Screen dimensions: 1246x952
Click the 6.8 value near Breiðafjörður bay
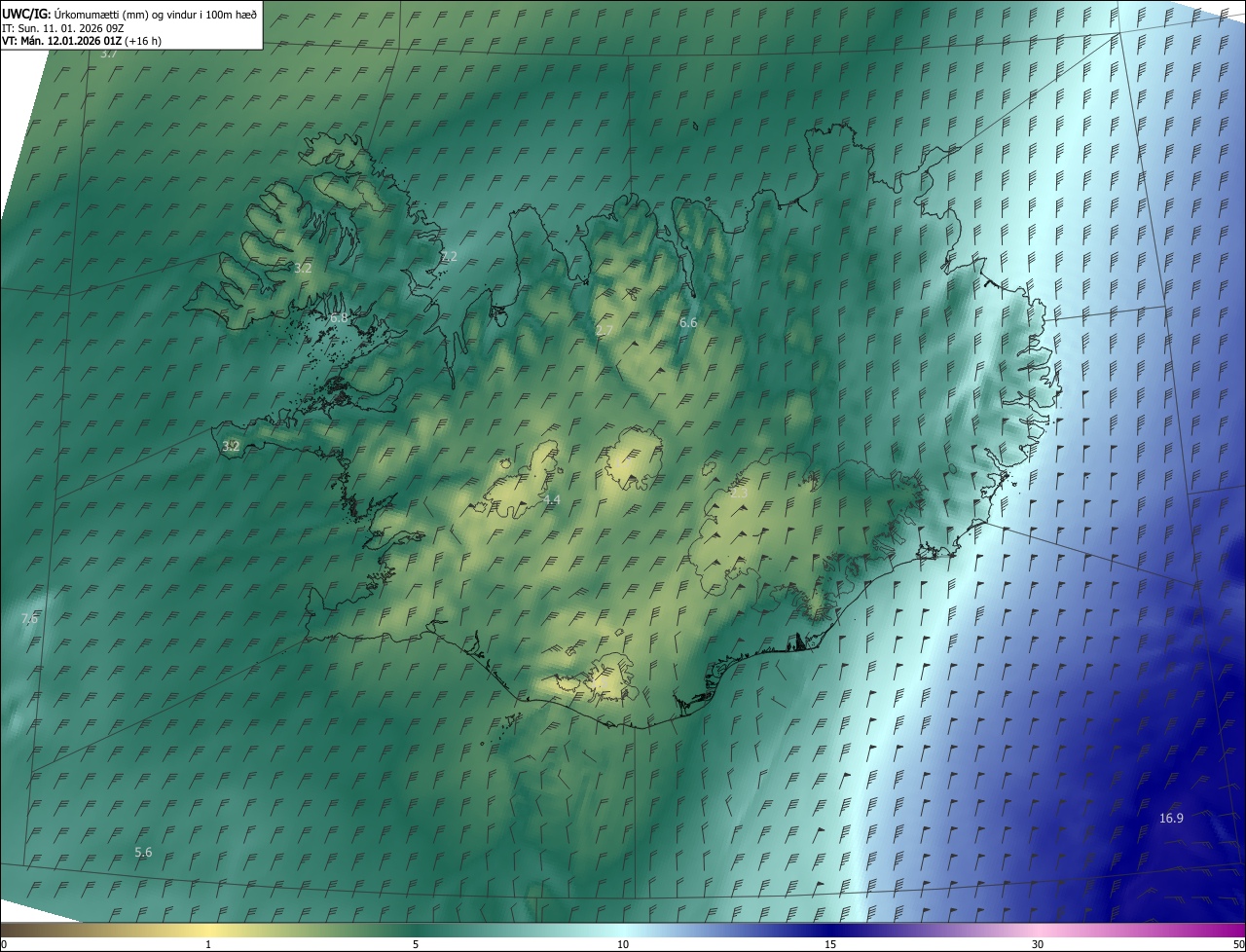338,318
